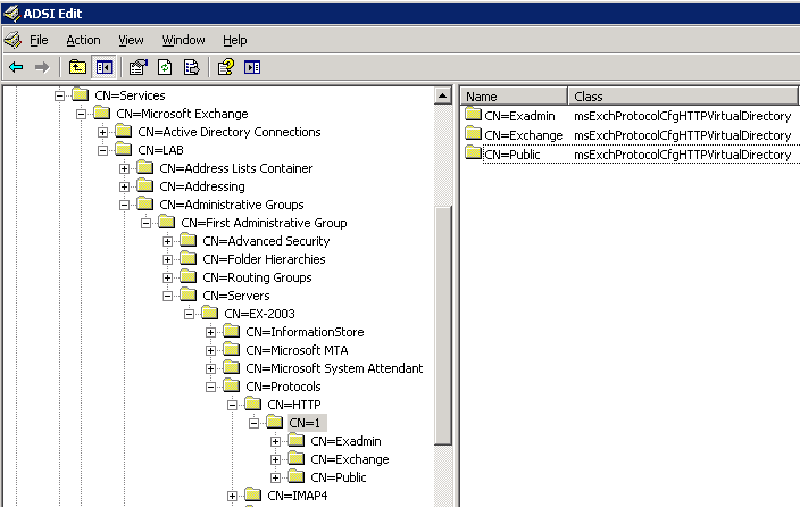Screen dimensions: 800x507
Task: Toggle the Show/Hide Action Pane icon
Action: pos(252,67)
